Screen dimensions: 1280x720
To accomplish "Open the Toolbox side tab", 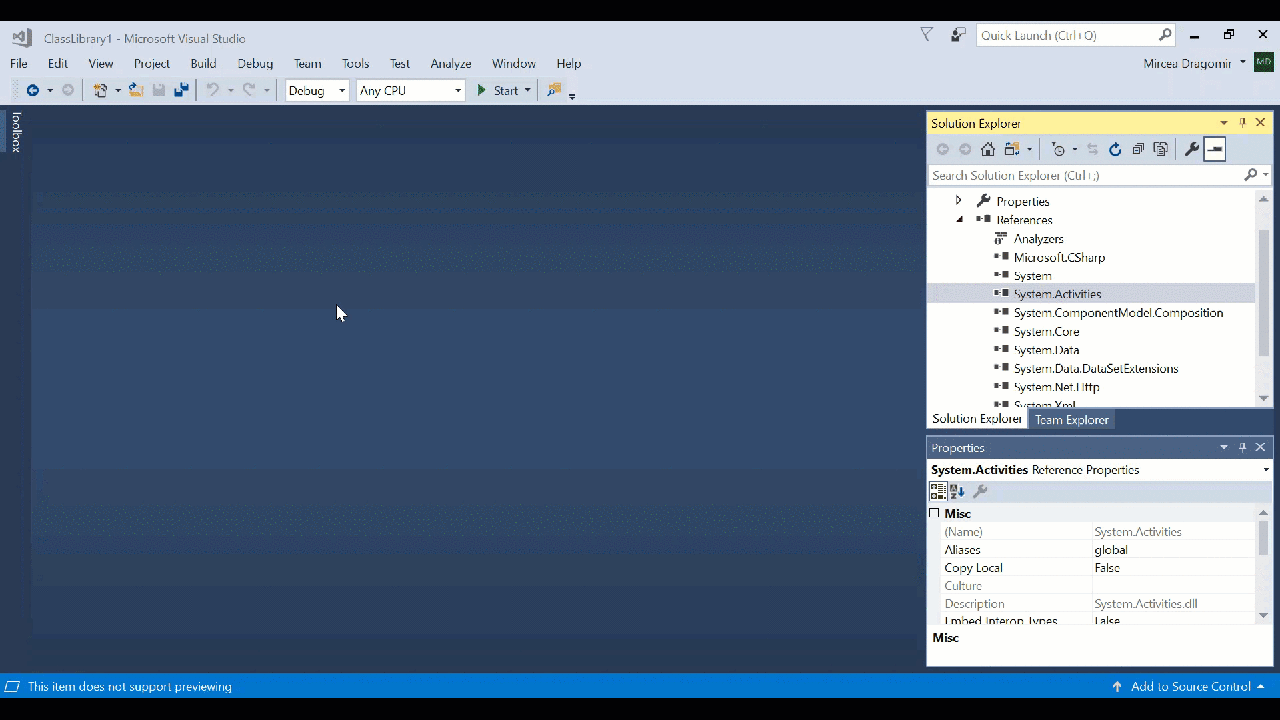I will click(16, 131).
